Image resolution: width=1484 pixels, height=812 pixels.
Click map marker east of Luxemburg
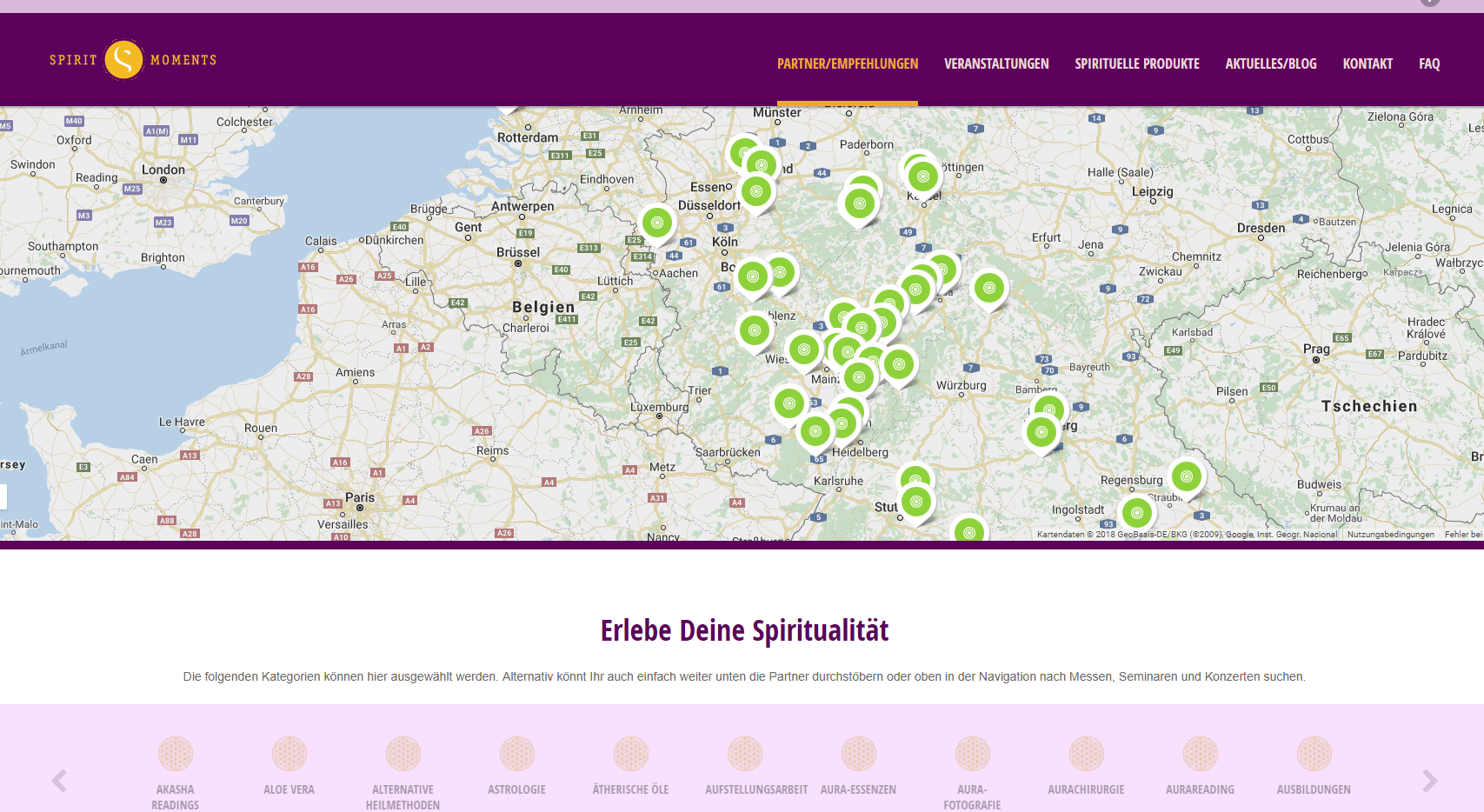tap(789, 403)
